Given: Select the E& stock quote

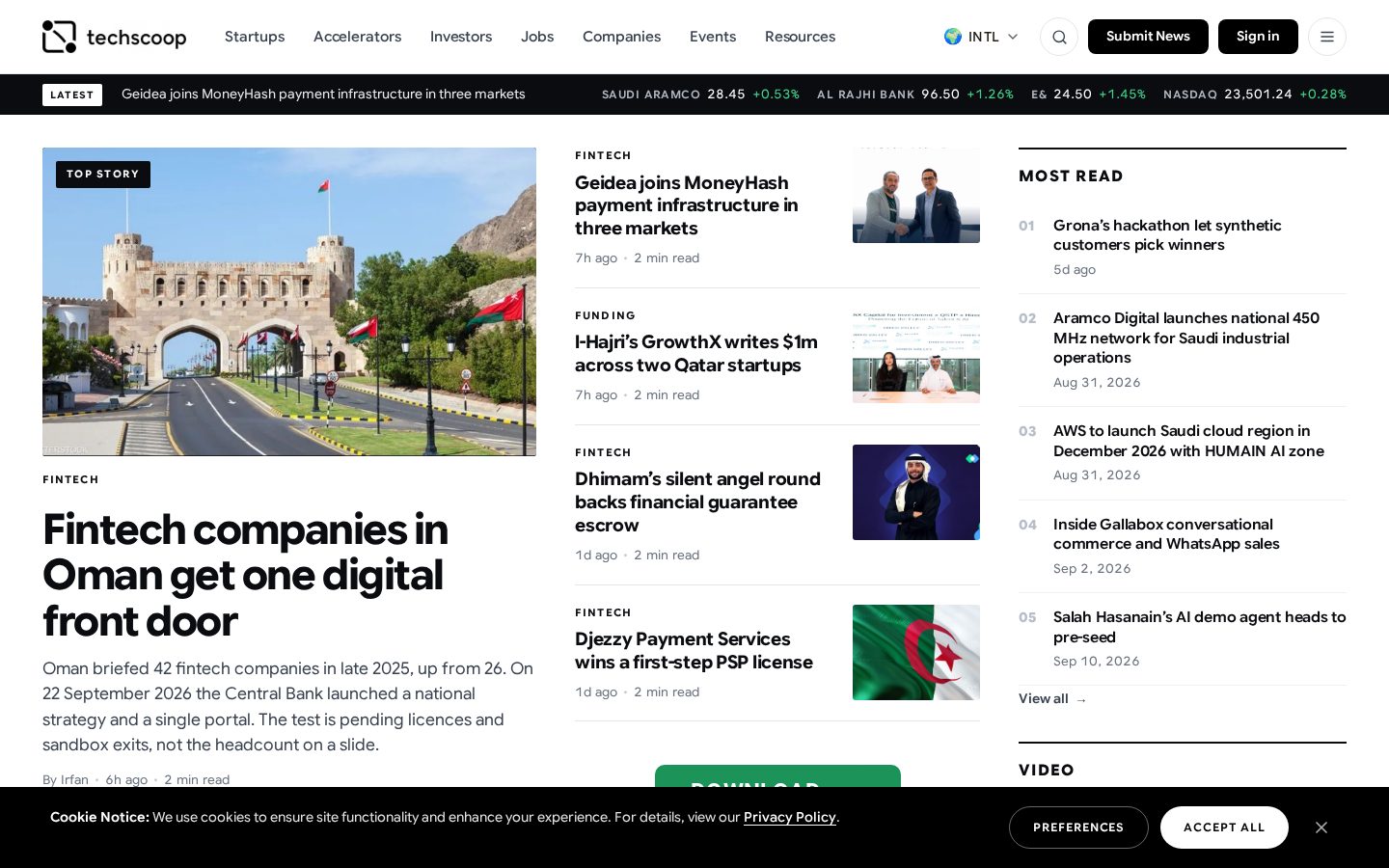Looking at the screenshot, I should coord(1088,95).
